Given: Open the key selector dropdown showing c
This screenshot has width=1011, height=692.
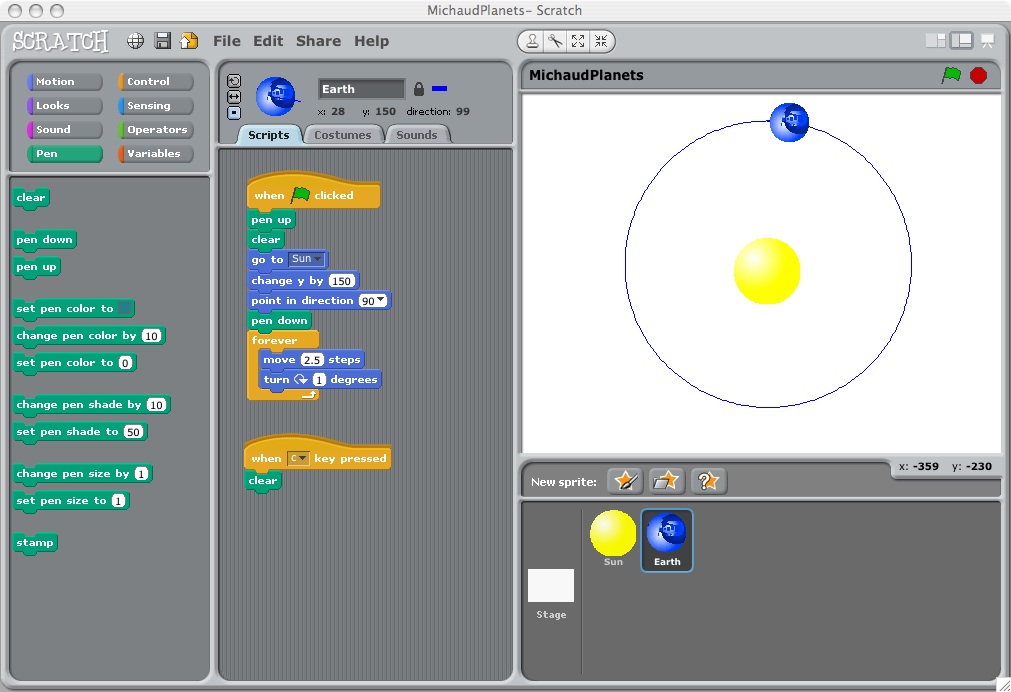Looking at the screenshot, I should [299, 458].
